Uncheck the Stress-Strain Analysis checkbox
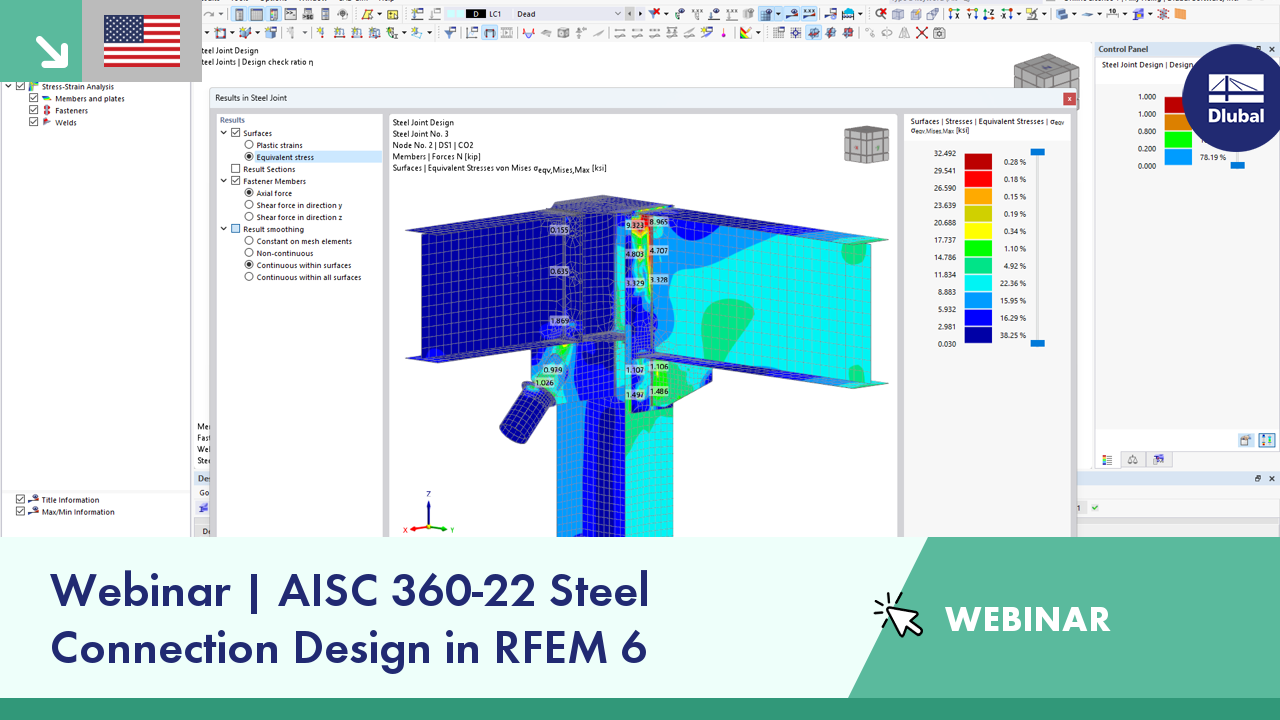Image resolution: width=1280 pixels, height=720 pixels. coord(21,86)
